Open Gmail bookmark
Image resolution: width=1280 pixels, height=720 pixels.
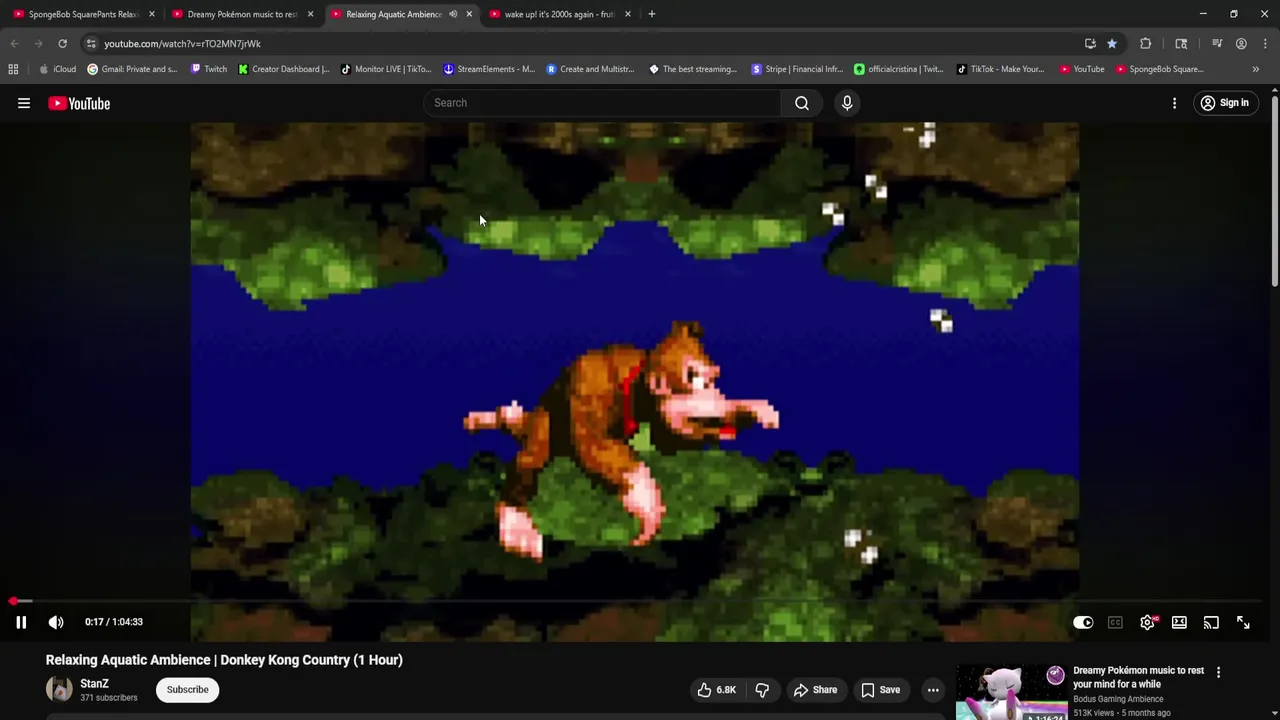132,69
